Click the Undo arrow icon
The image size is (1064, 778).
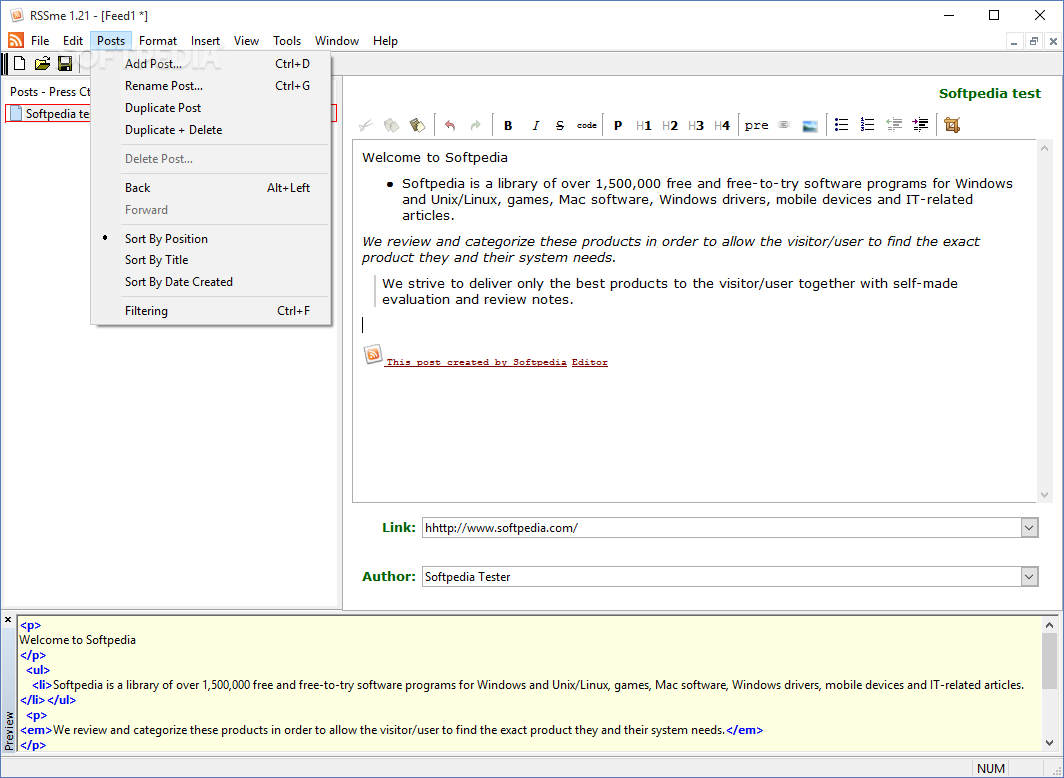click(x=450, y=125)
